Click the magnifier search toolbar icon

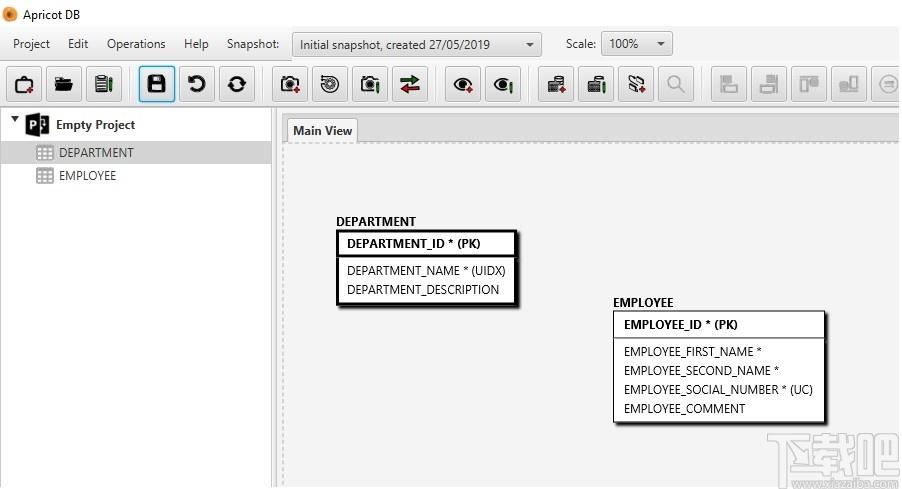click(676, 85)
